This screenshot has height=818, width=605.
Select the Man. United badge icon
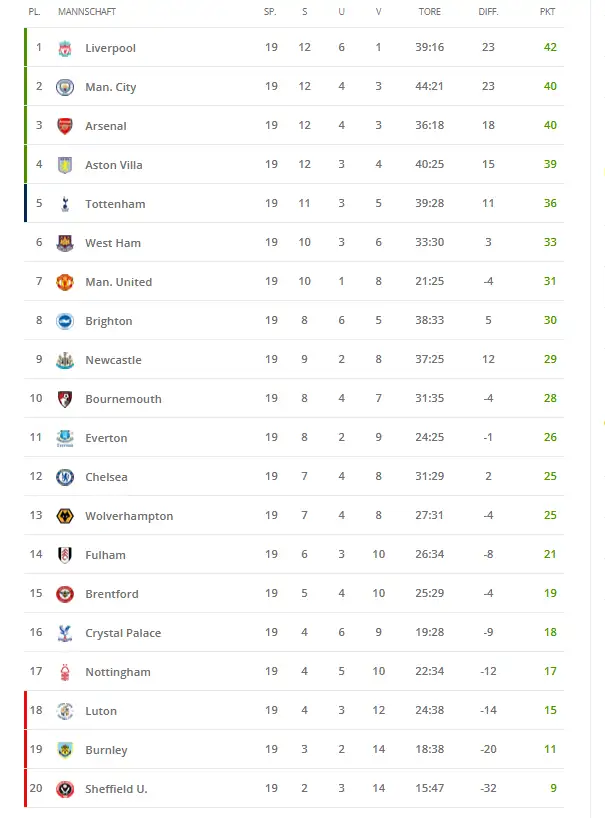click(65, 282)
